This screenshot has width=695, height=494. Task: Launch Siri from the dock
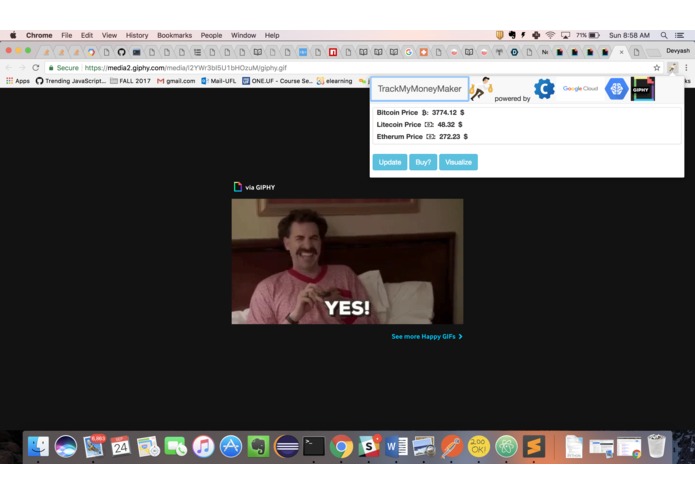pyautogui.click(x=66, y=446)
